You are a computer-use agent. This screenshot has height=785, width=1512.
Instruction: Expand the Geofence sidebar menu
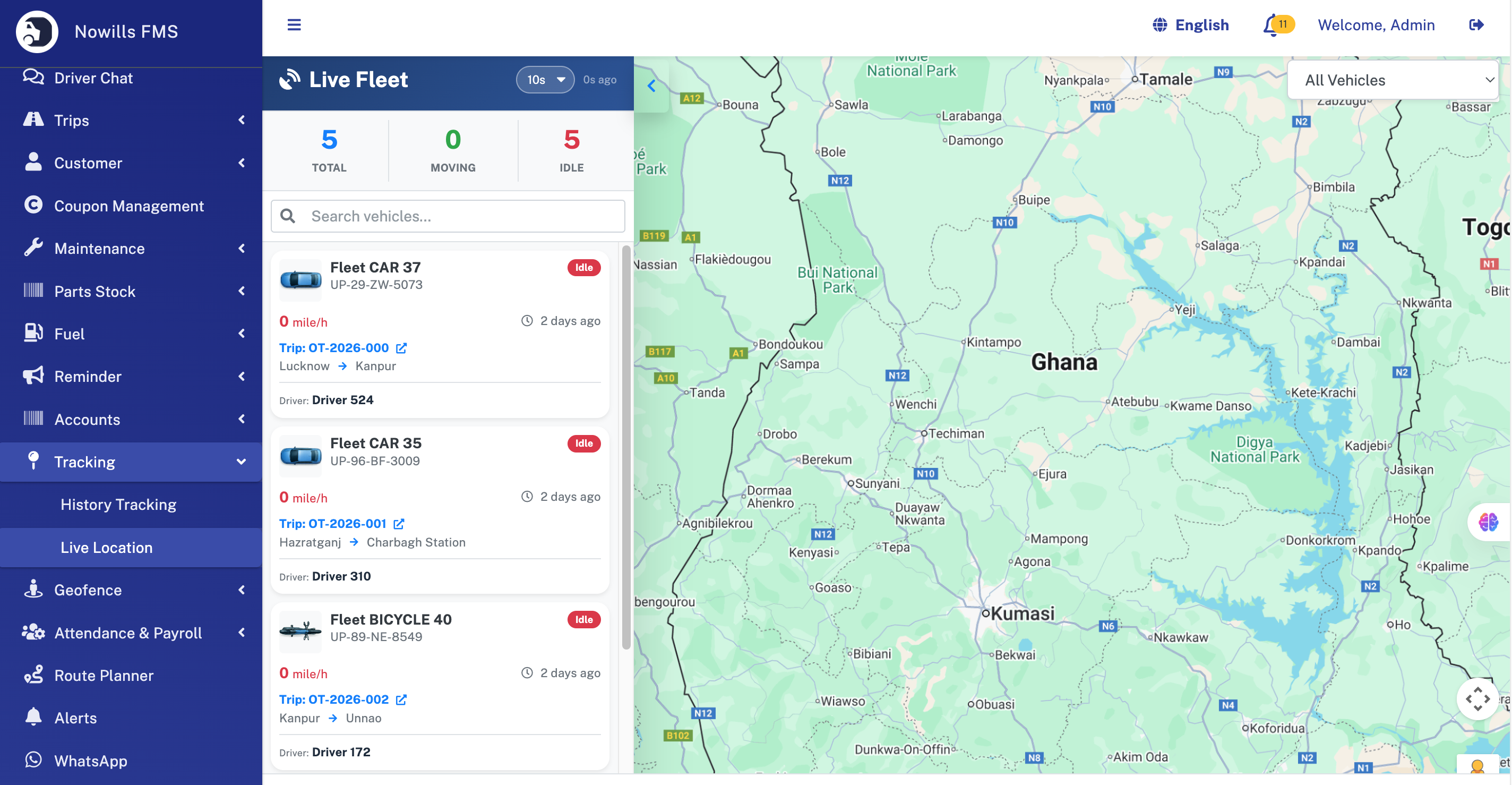tap(131, 590)
